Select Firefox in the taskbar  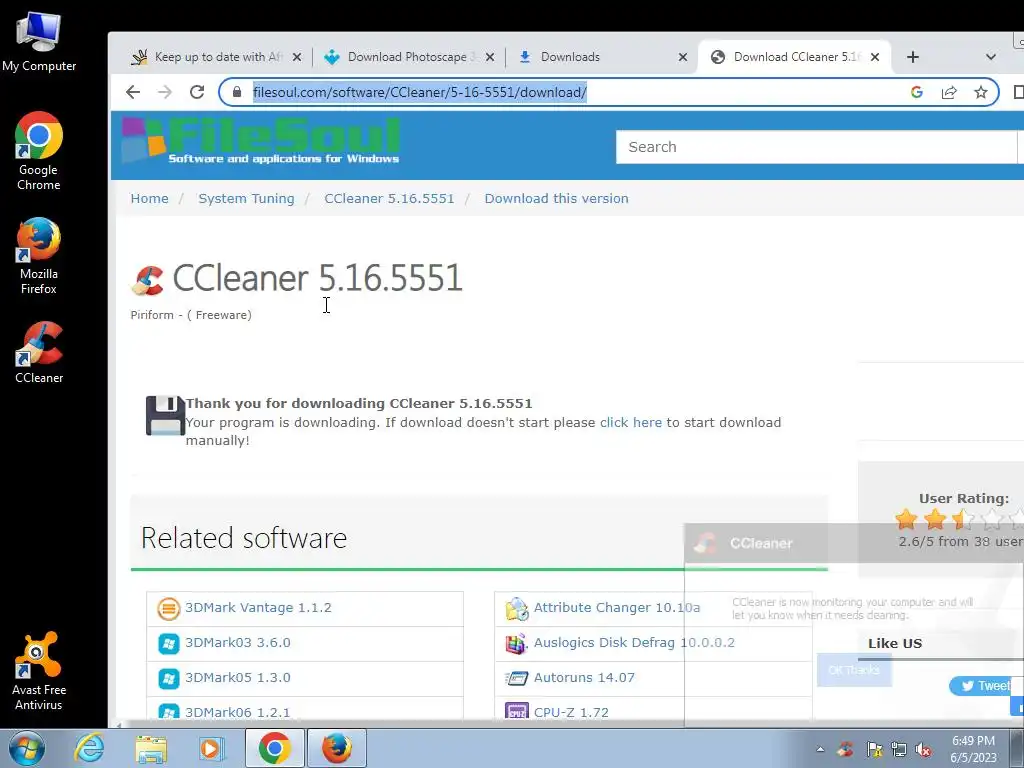pyautogui.click(x=337, y=748)
